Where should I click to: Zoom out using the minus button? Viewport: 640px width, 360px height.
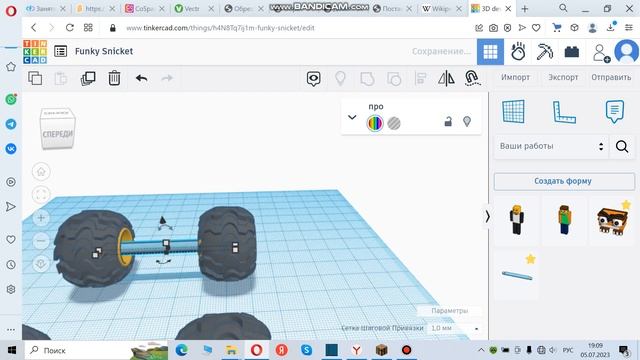41,241
